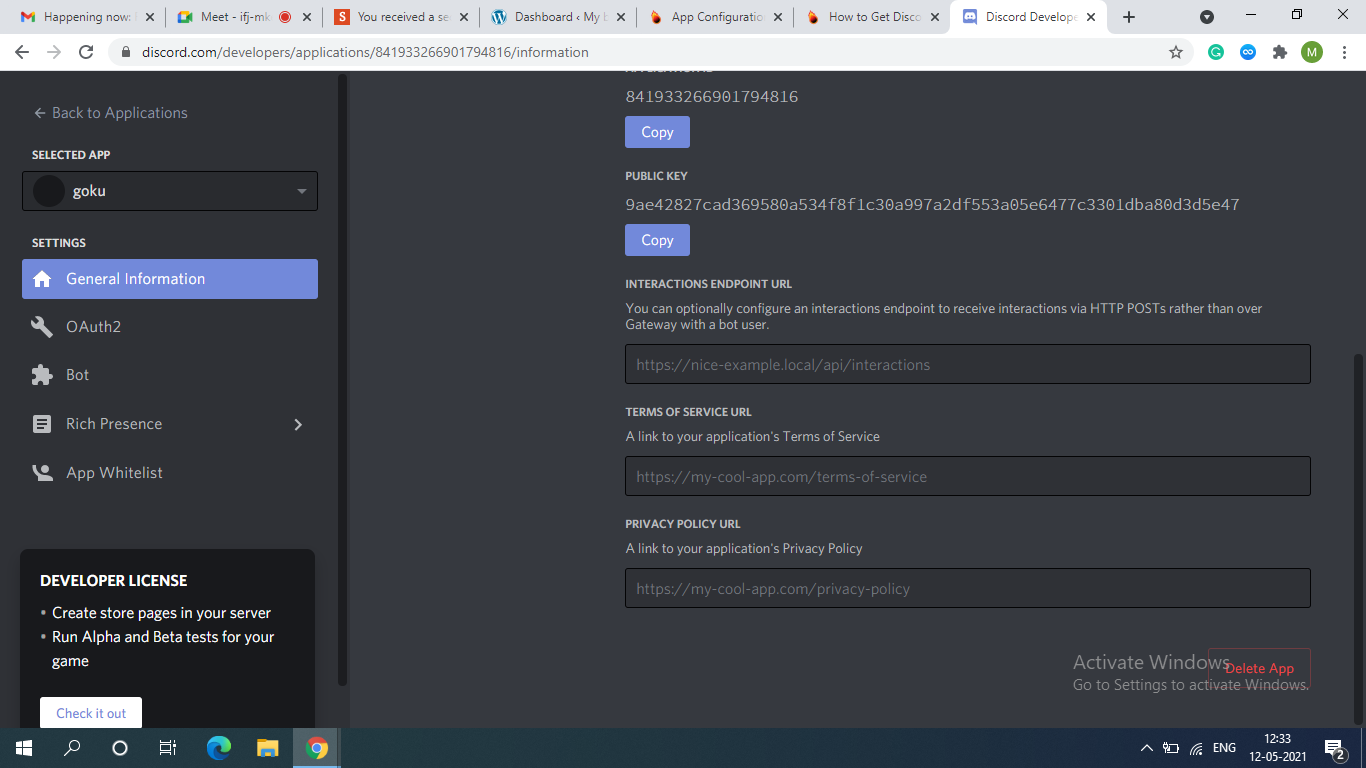Switch to the WordPress Dashboard tab
This screenshot has height=768, width=1366.
click(x=555, y=17)
